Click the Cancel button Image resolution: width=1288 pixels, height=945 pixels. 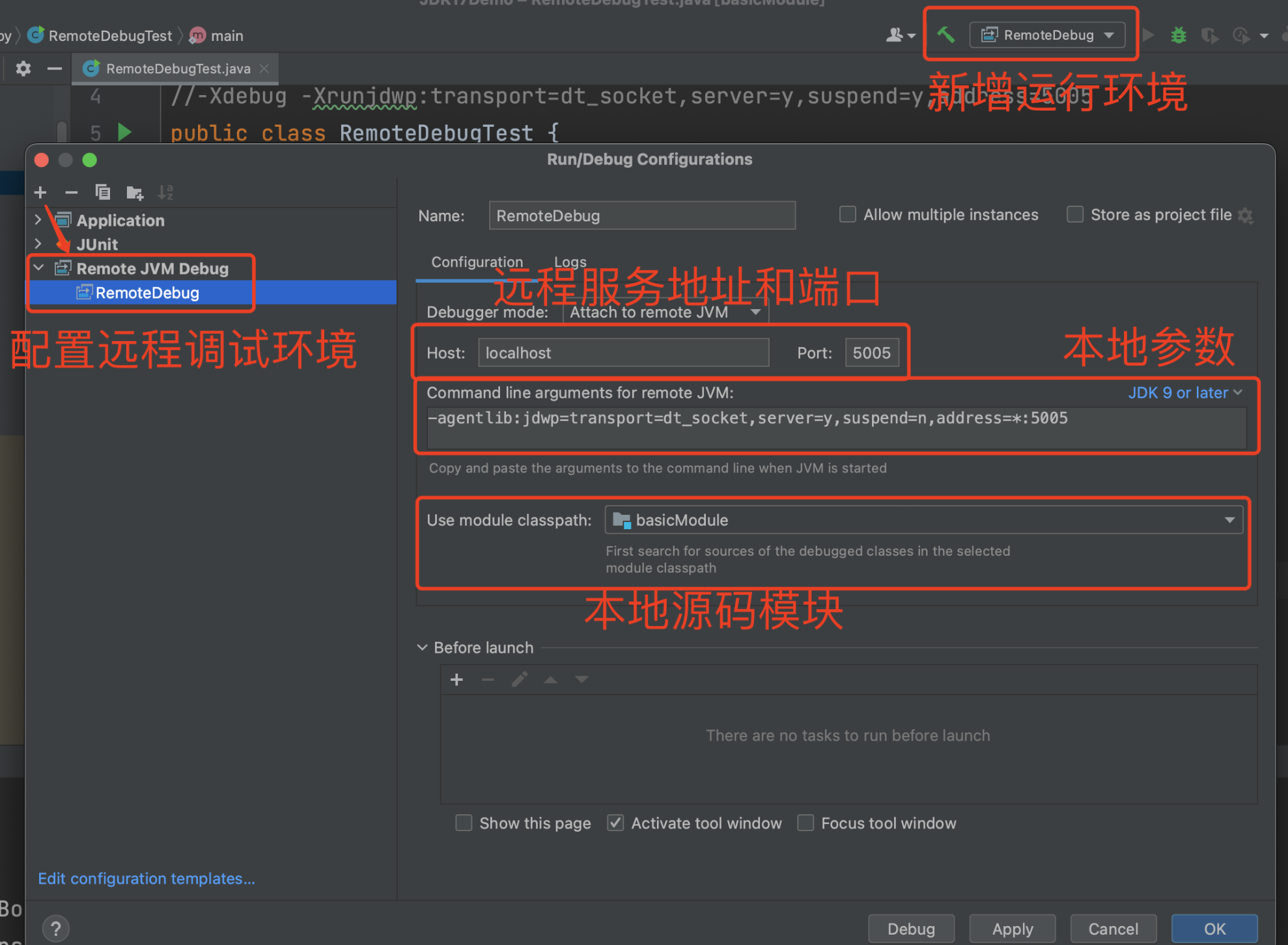1113,929
